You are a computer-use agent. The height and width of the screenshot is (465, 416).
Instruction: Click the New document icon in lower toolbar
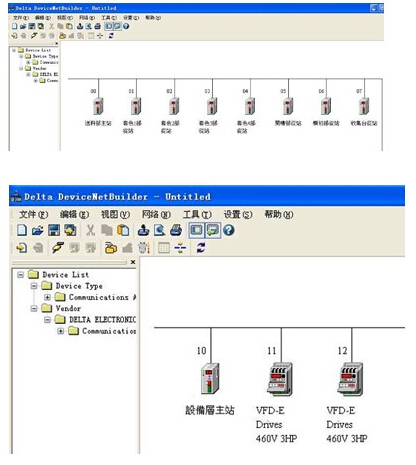coord(22,230)
